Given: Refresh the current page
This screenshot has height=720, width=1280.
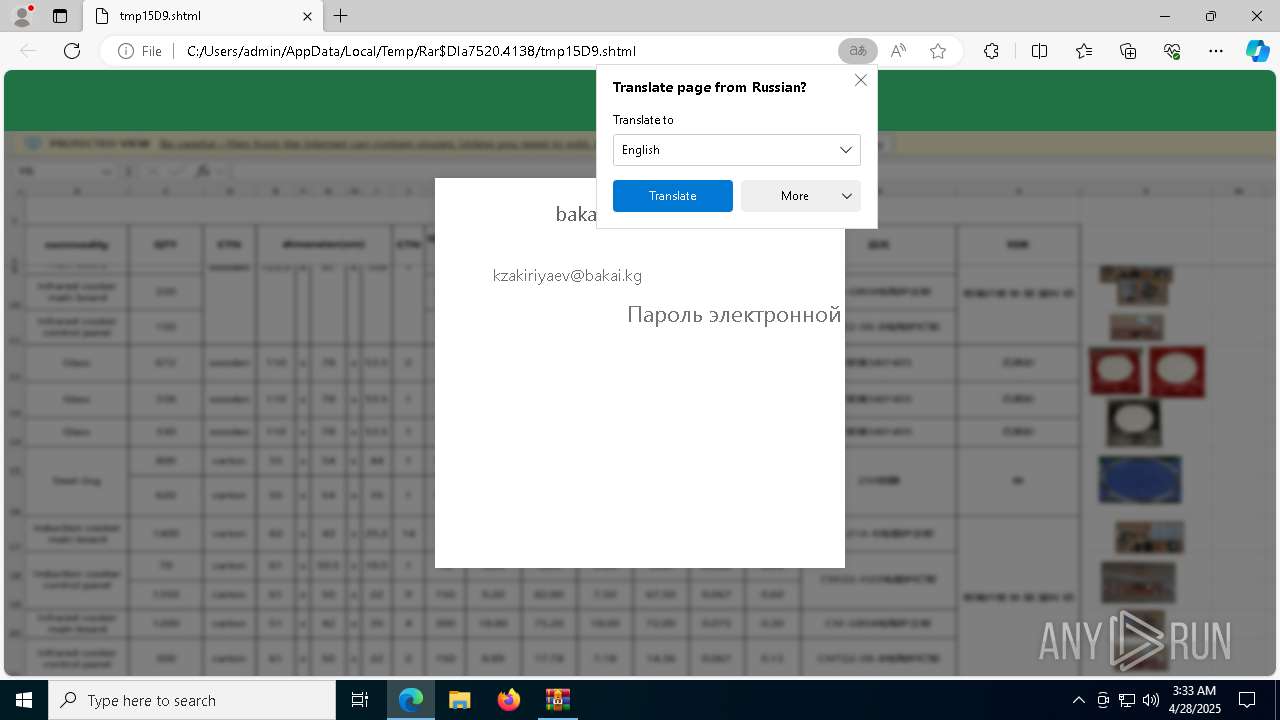Looking at the screenshot, I should click(72, 51).
